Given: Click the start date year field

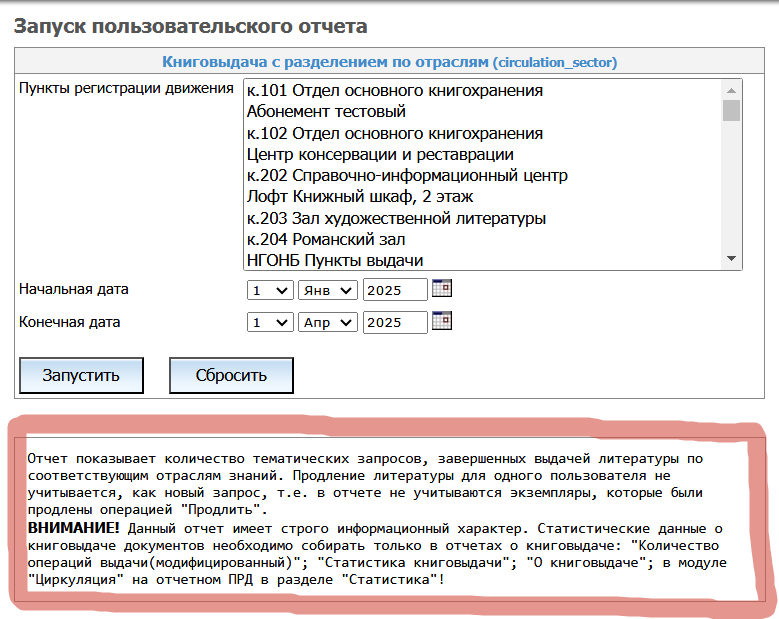Looking at the screenshot, I should point(394,290).
